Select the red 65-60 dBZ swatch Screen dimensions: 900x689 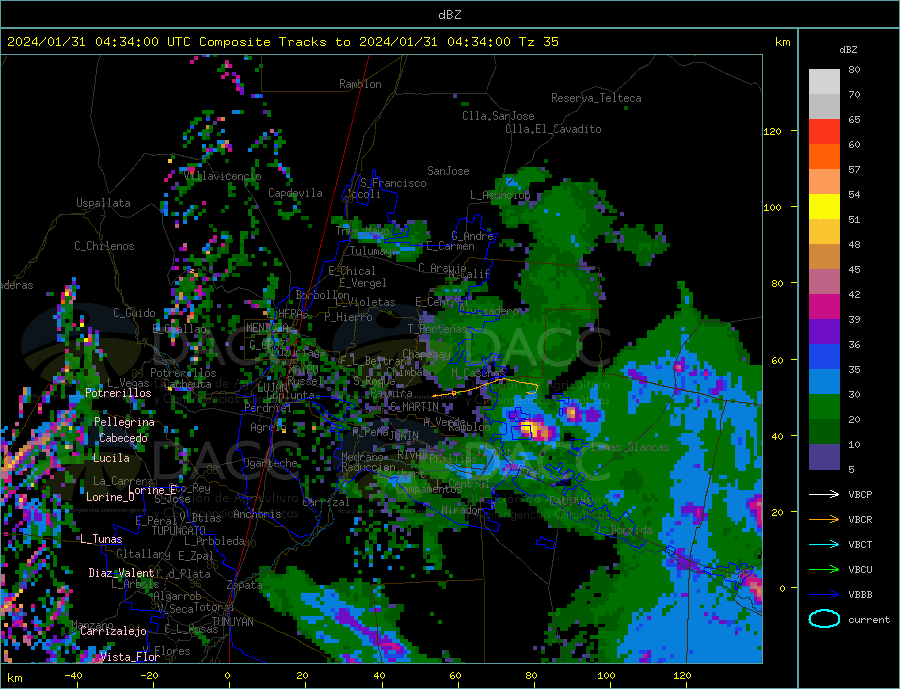pyautogui.click(x=824, y=131)
